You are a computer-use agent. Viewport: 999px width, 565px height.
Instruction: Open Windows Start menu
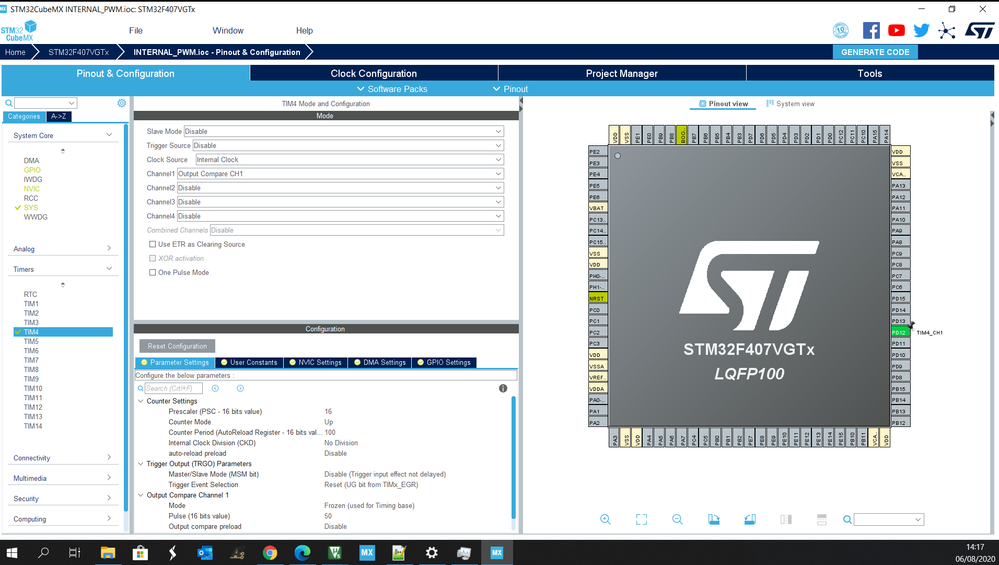(11, 552)
